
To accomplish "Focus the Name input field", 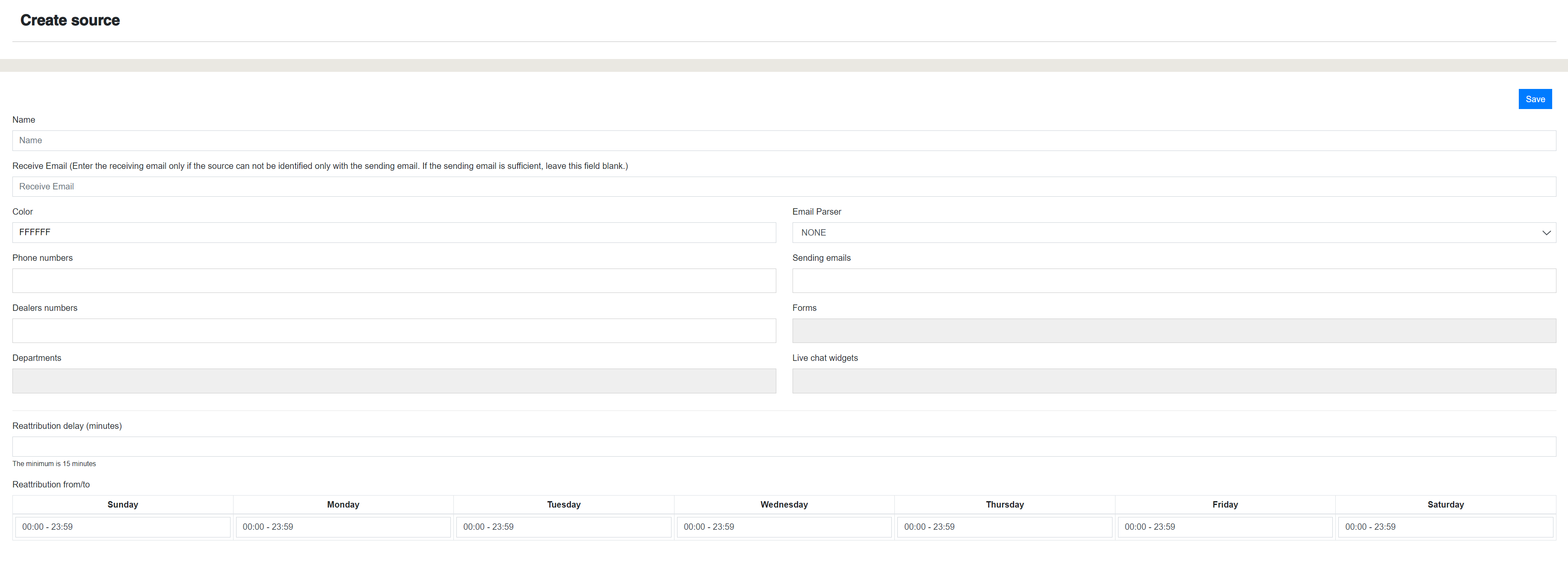I will pos(784,141).
